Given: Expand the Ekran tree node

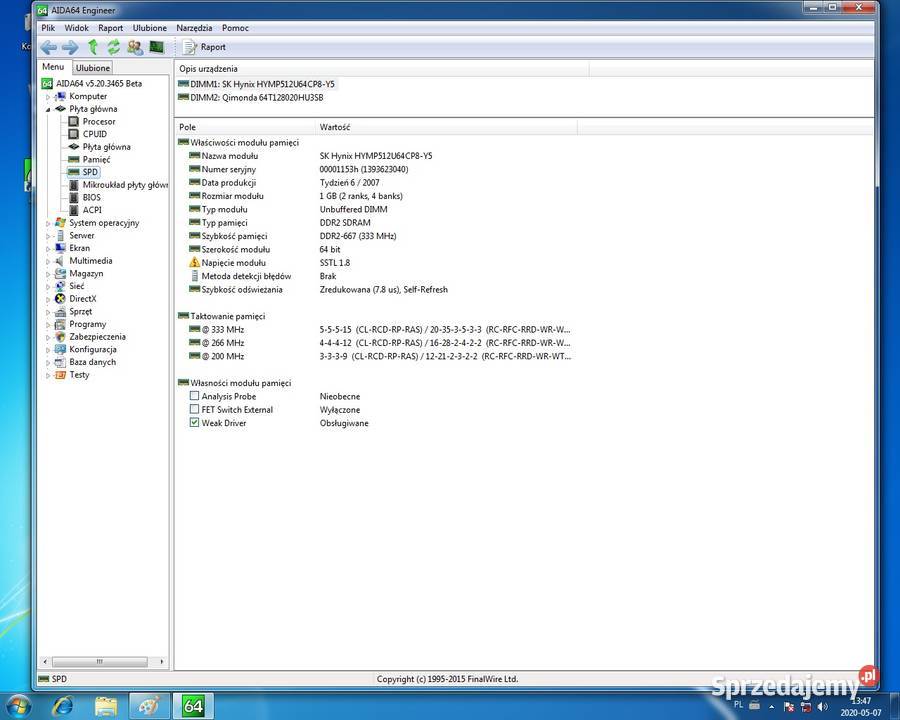Looking at the screenshot, I should (48, 248).
